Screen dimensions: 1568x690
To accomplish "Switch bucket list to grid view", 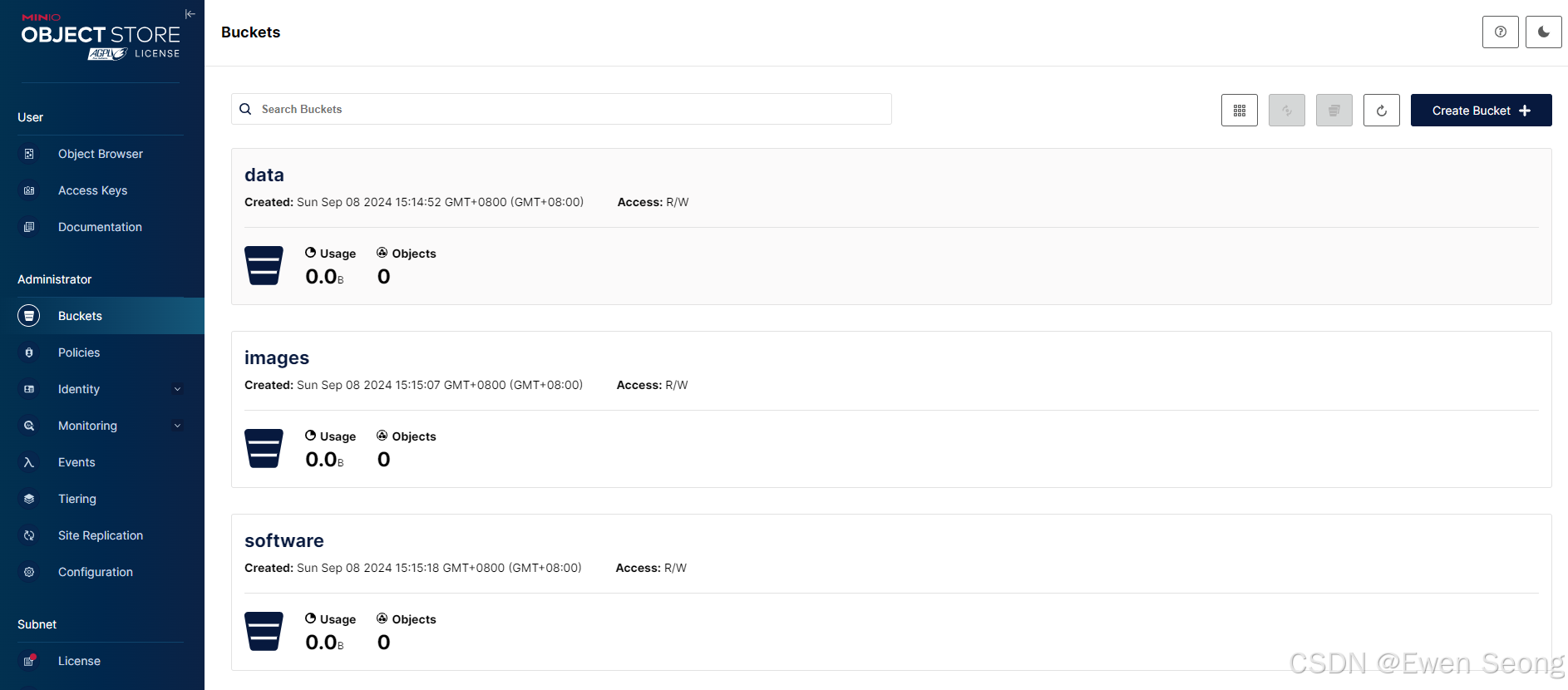I will pyautogui.click(x=1240, y=110).
